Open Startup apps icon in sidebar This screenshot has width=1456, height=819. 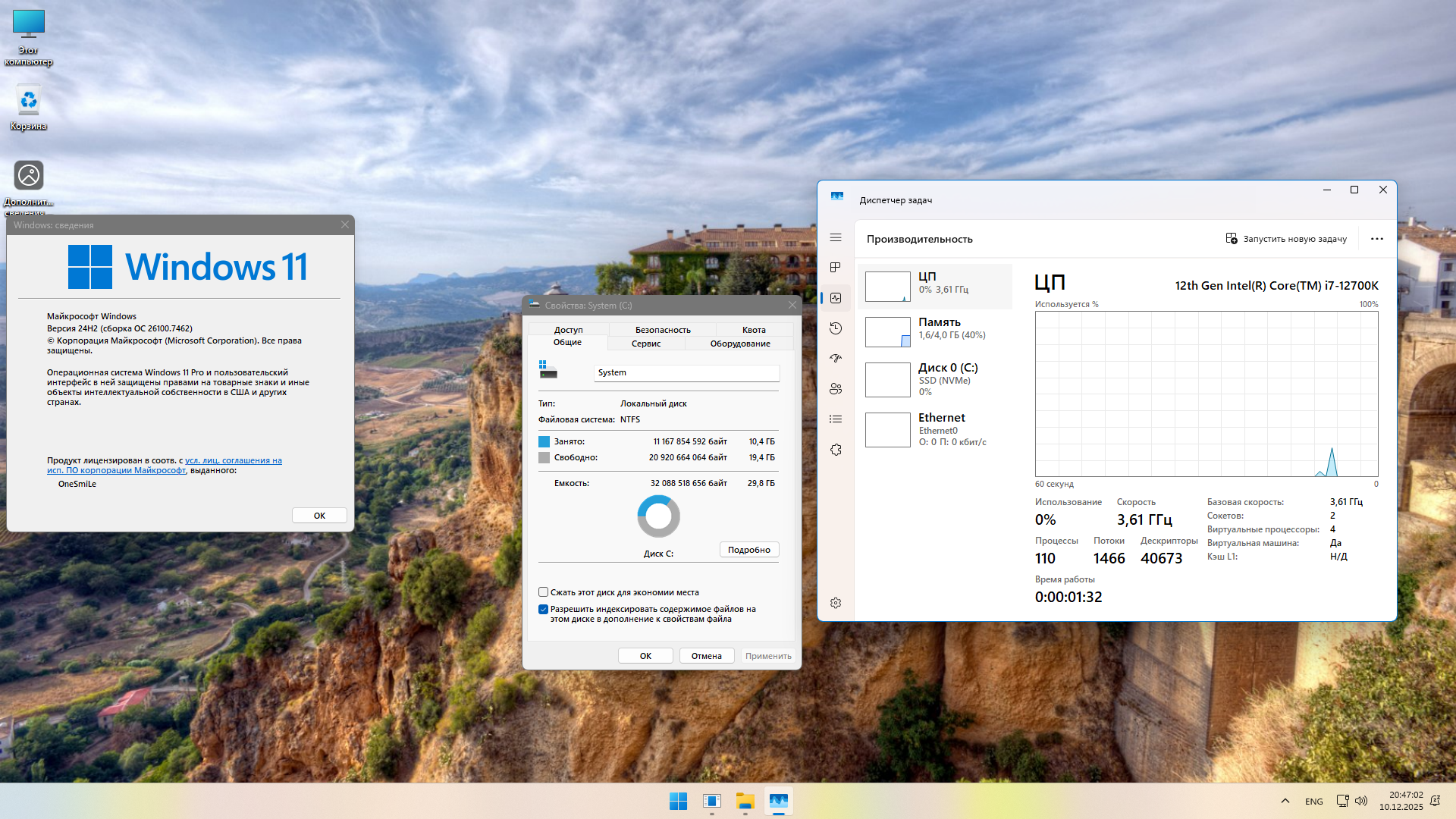pyautogui.click(x=836, y=359)
